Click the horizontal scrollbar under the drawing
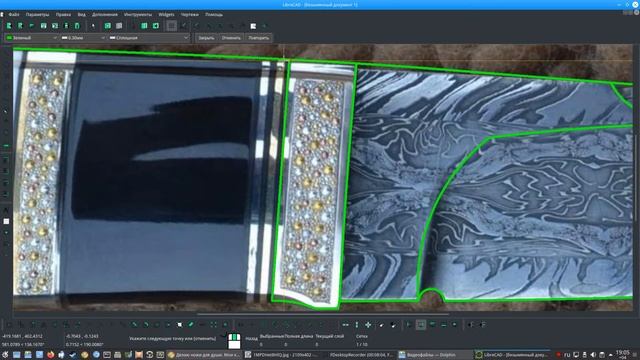Image resolution: width=640 pixels, height=360 pixels. tap(323, 314)
